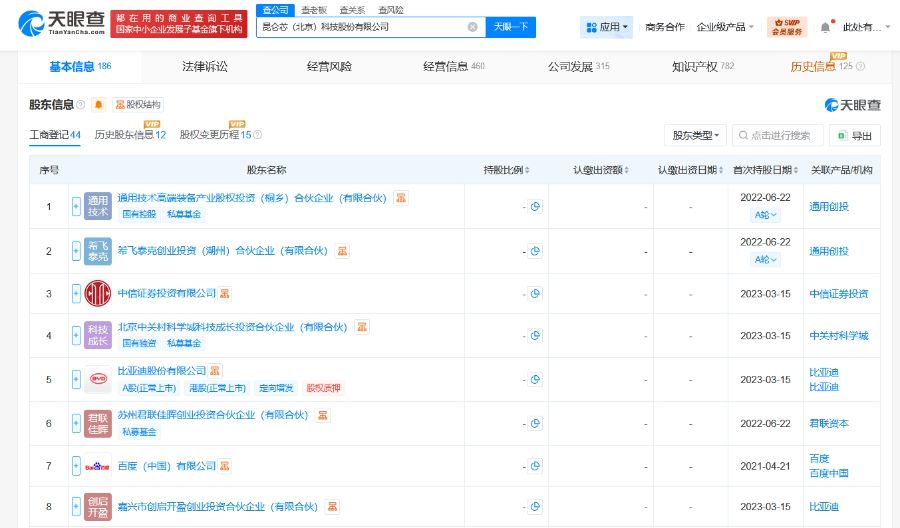900x528 pixels.
Task: Expand the 比亚迪股份有限公司 row plus toggle
Action: click(x=76, y=380)
